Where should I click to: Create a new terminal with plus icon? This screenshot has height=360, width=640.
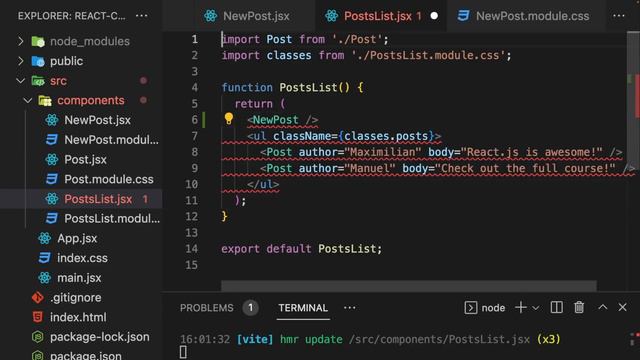pos(521,307)
